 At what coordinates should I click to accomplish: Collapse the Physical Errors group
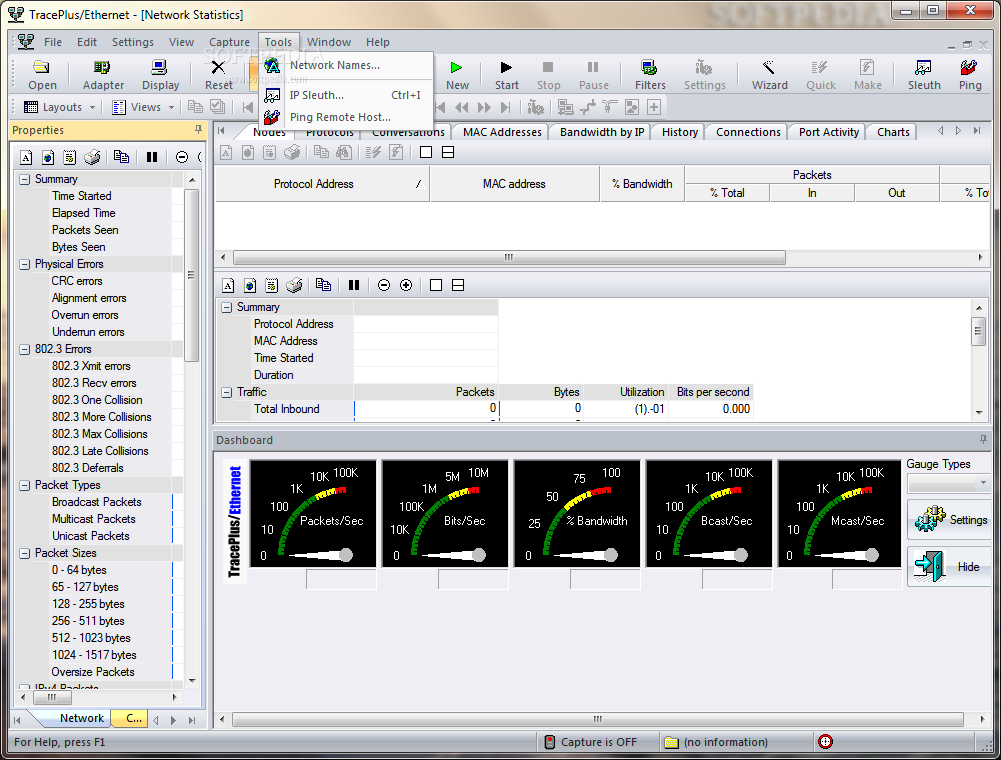coord(25,264)
